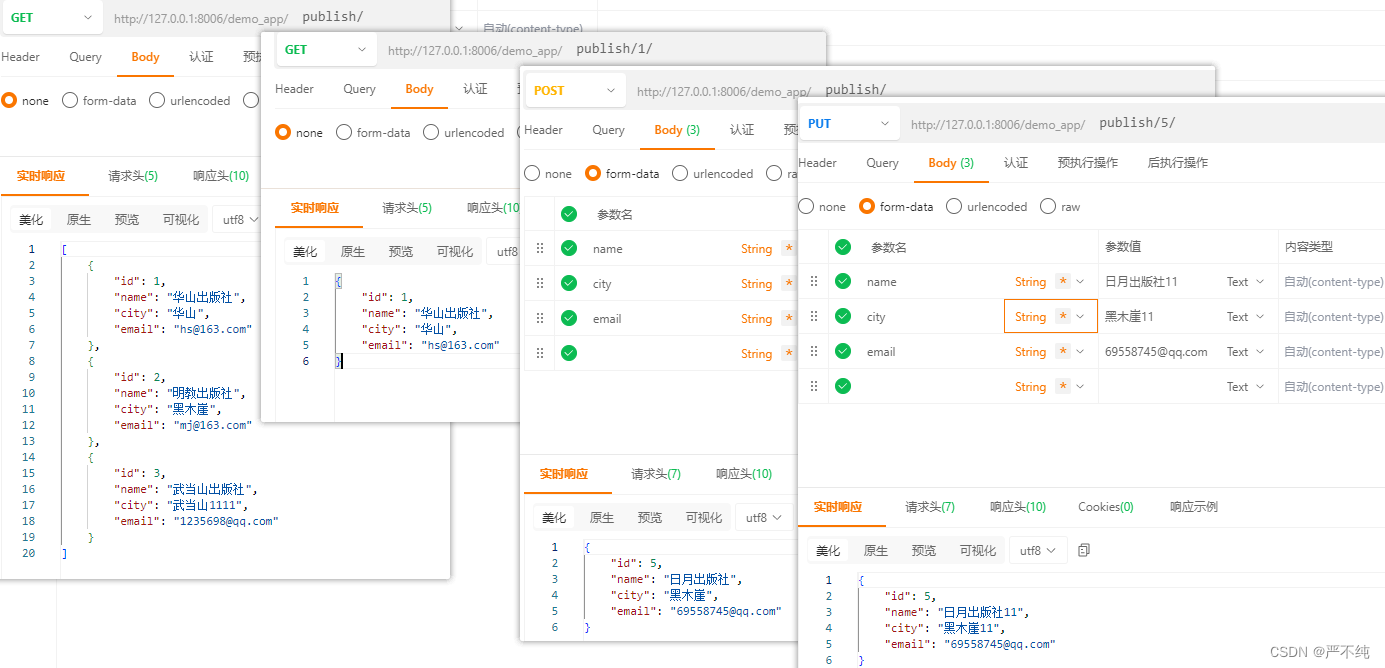Click drag handle of email row in POST window
The width and height of the screenshot is (1385, 668).
[540, 319]
